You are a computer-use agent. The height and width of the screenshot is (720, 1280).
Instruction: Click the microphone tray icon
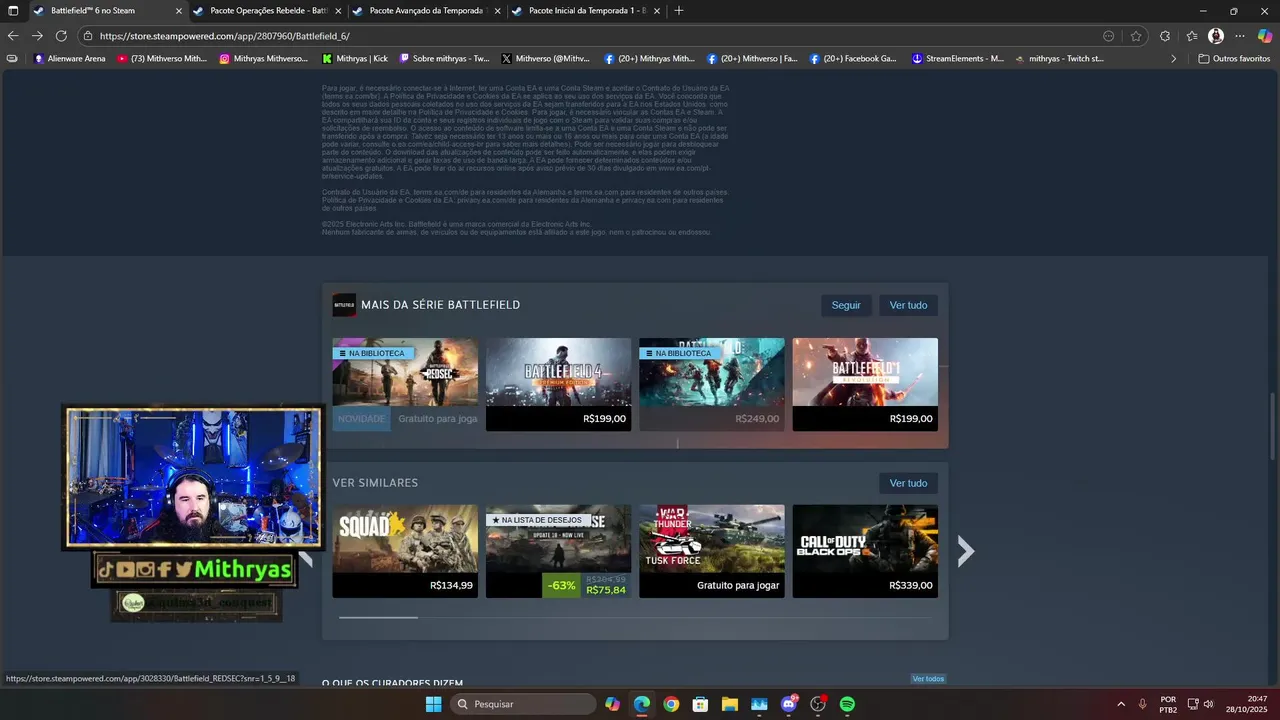1142,704
